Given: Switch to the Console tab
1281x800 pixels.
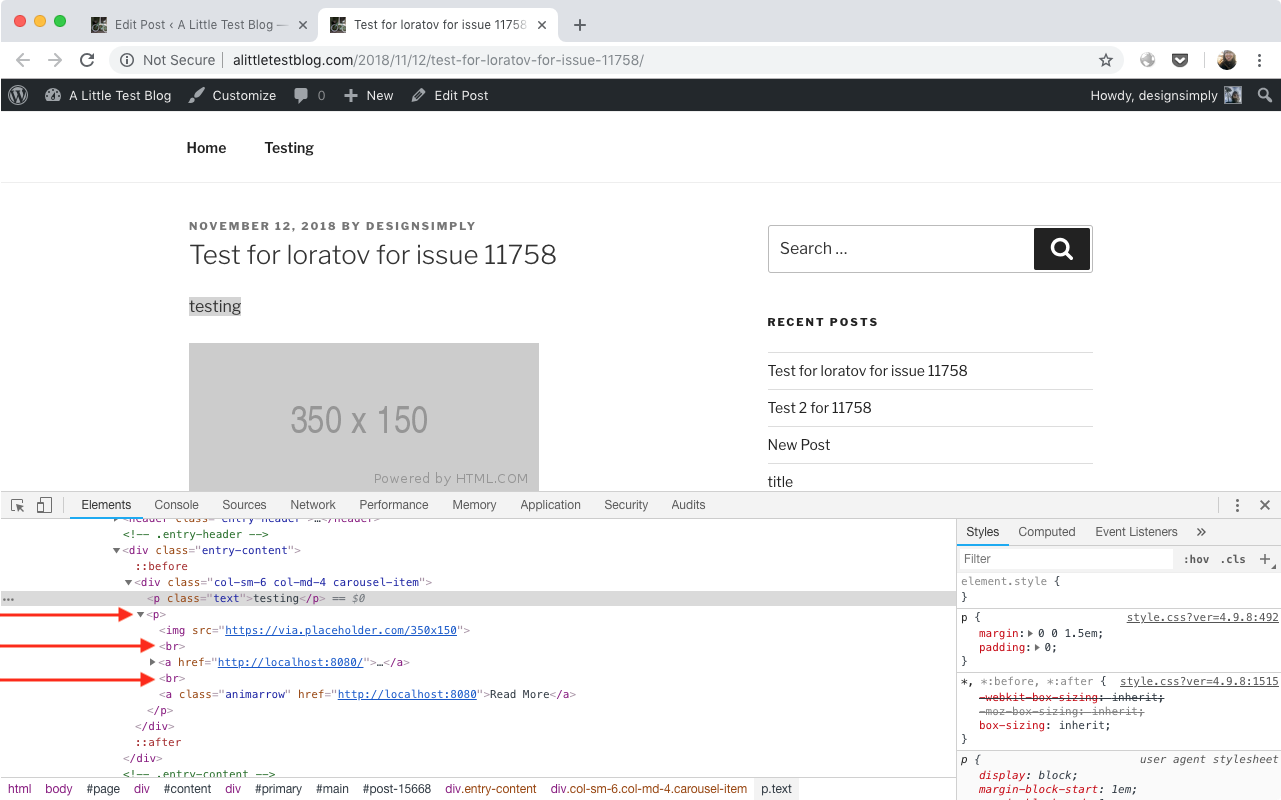Looking at the screenshot, I should click(x=176, y=505).
